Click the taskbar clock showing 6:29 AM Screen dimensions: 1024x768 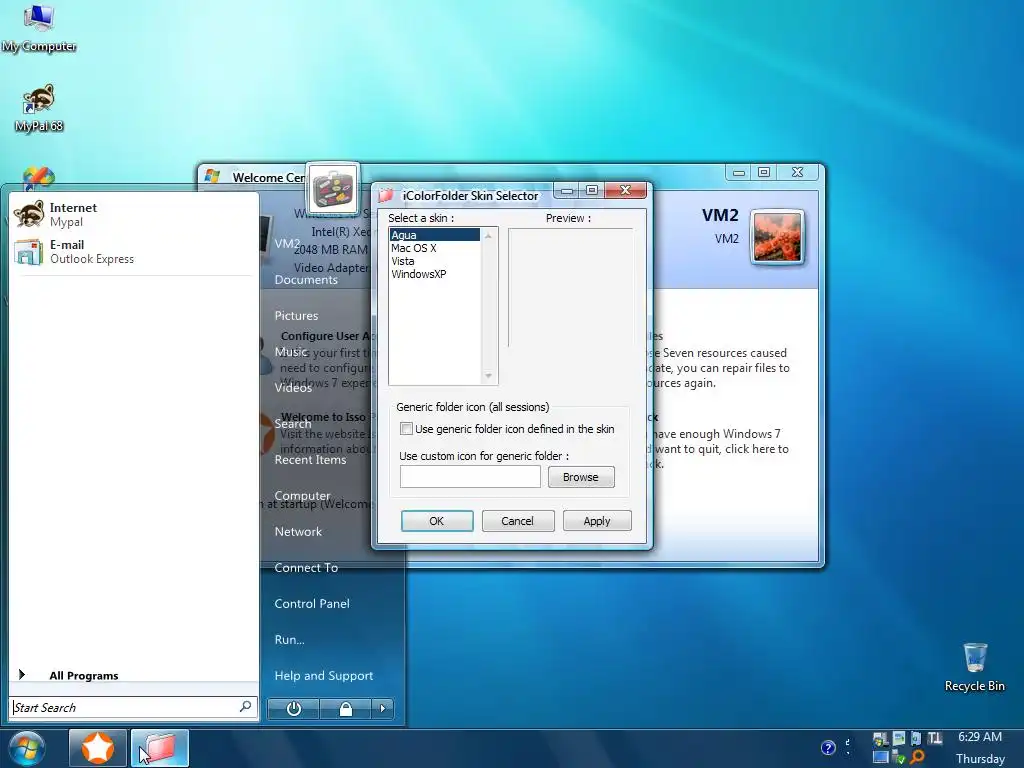tap(980, 737)
